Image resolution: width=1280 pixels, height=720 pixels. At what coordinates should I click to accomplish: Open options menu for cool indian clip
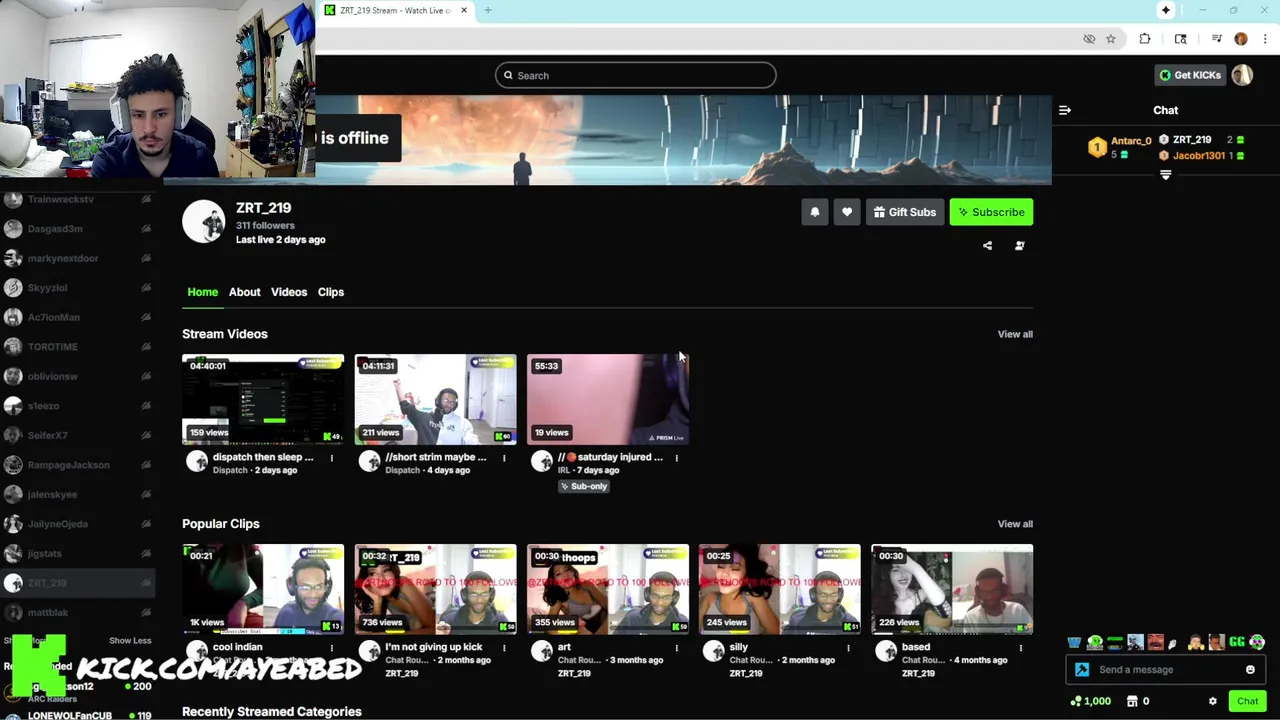click(332, 648)
